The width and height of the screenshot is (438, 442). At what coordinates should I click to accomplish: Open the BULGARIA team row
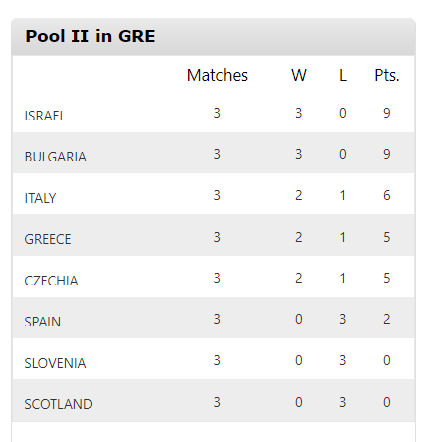coord(213,153)
